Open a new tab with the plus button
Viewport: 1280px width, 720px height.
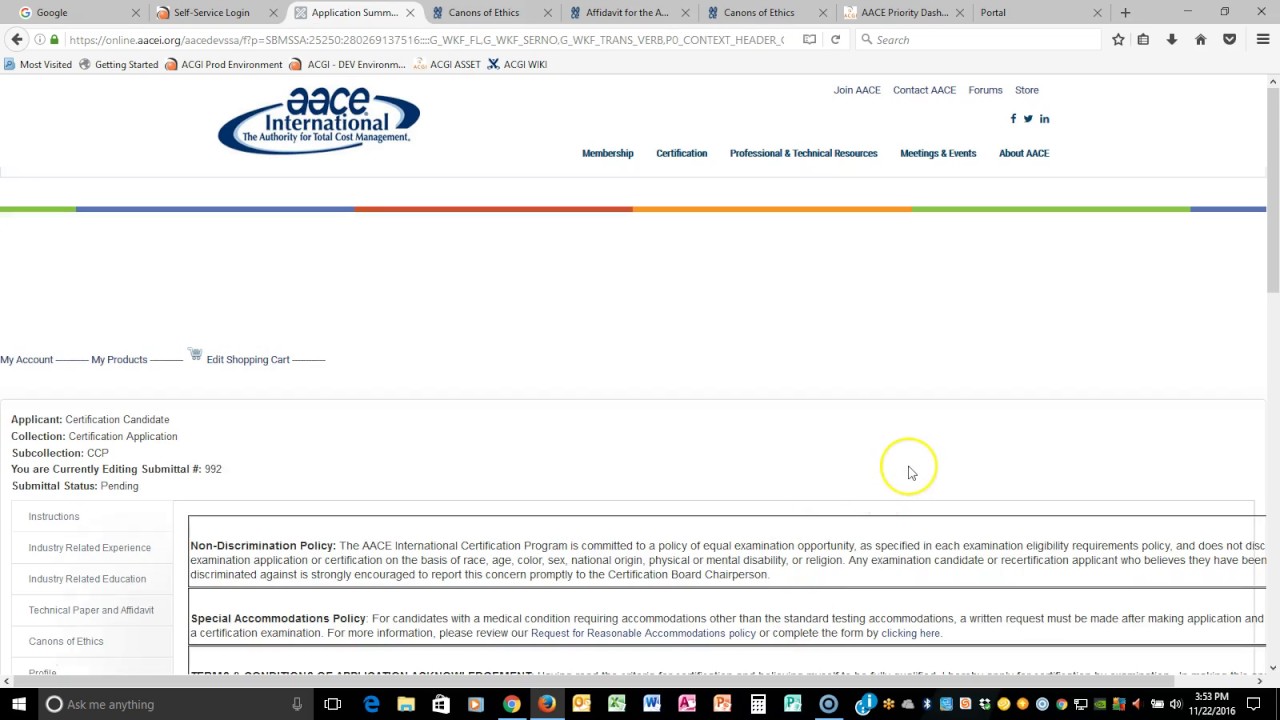[x=1125, y=12]
